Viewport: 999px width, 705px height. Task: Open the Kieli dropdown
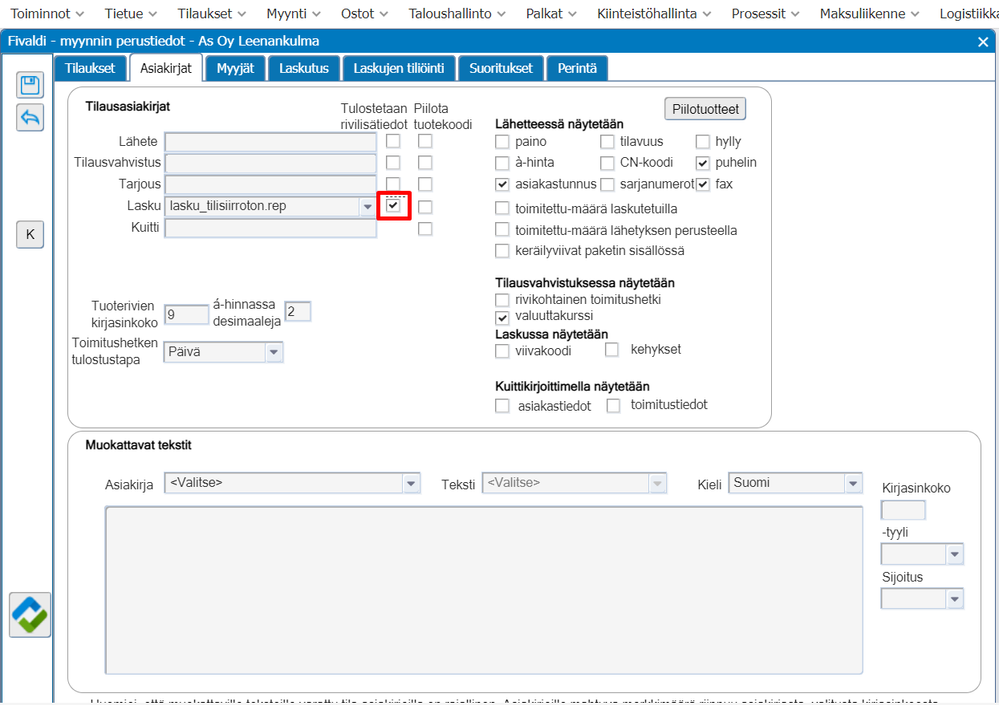click(x=852, y=483)
